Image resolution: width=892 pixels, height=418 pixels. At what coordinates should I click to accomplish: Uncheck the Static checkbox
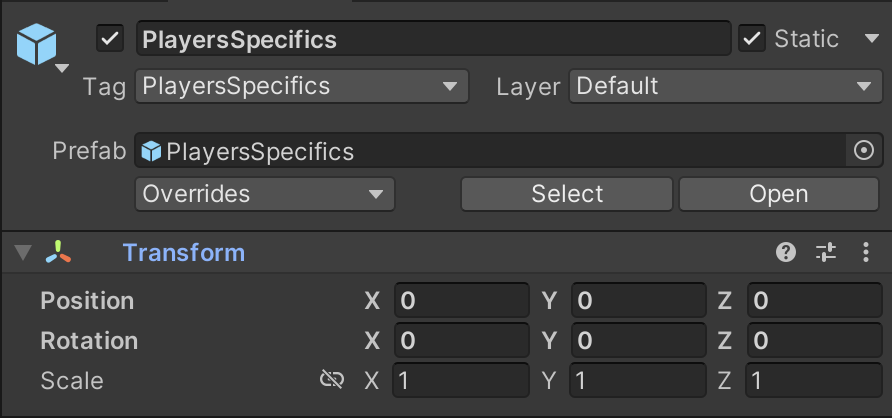752,39
